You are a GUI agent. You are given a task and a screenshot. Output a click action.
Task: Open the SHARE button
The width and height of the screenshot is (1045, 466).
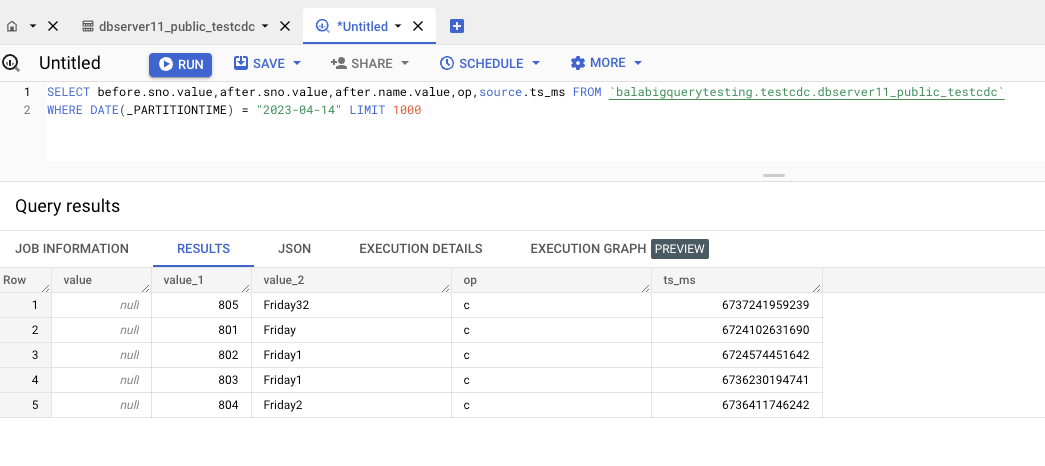(x=361, y=63)
